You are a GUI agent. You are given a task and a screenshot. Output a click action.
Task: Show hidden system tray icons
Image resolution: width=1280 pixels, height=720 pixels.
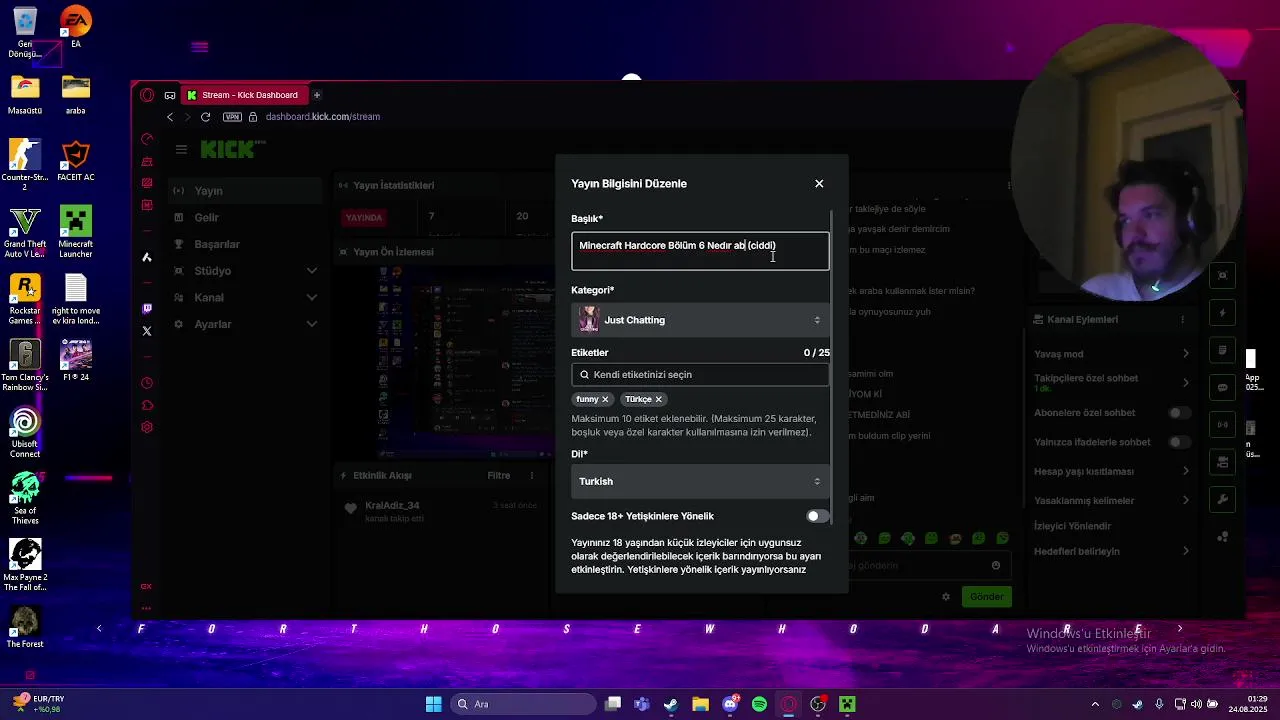(x=1095, y=704)
